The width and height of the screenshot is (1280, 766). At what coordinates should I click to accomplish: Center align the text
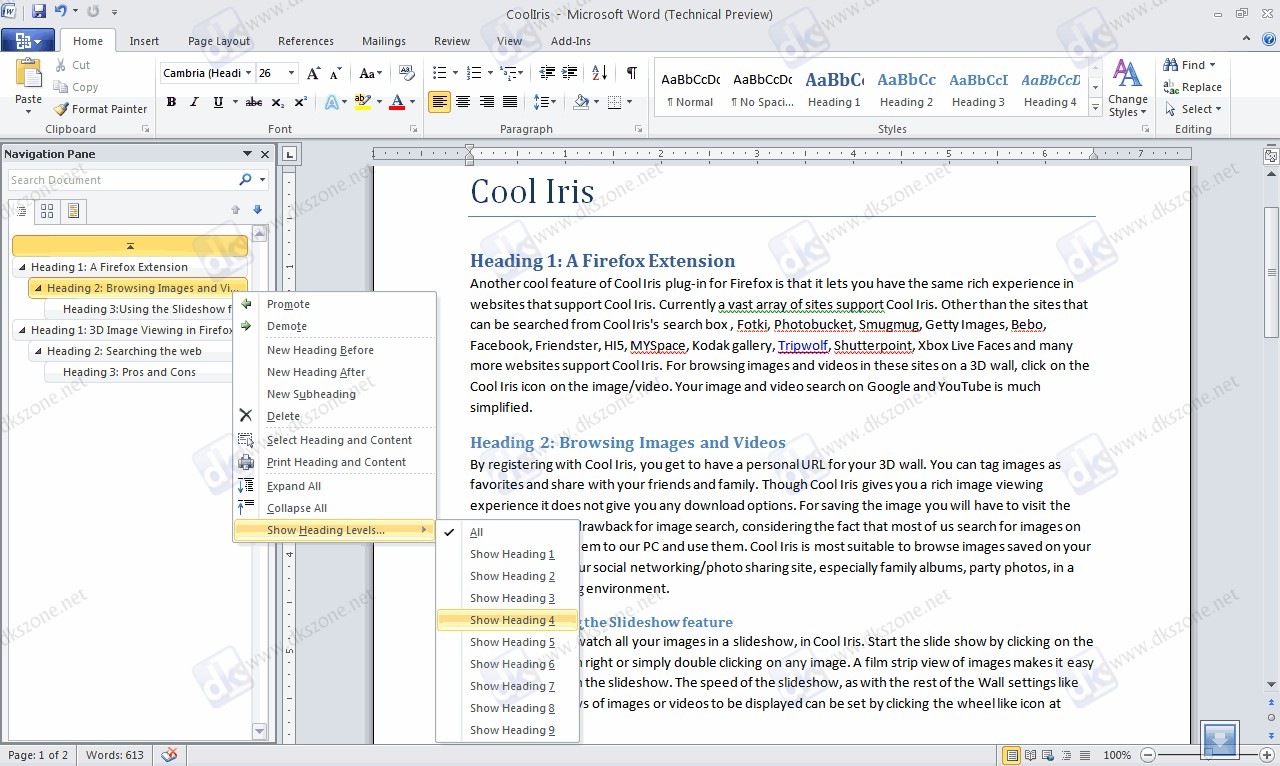pos(463,102)
